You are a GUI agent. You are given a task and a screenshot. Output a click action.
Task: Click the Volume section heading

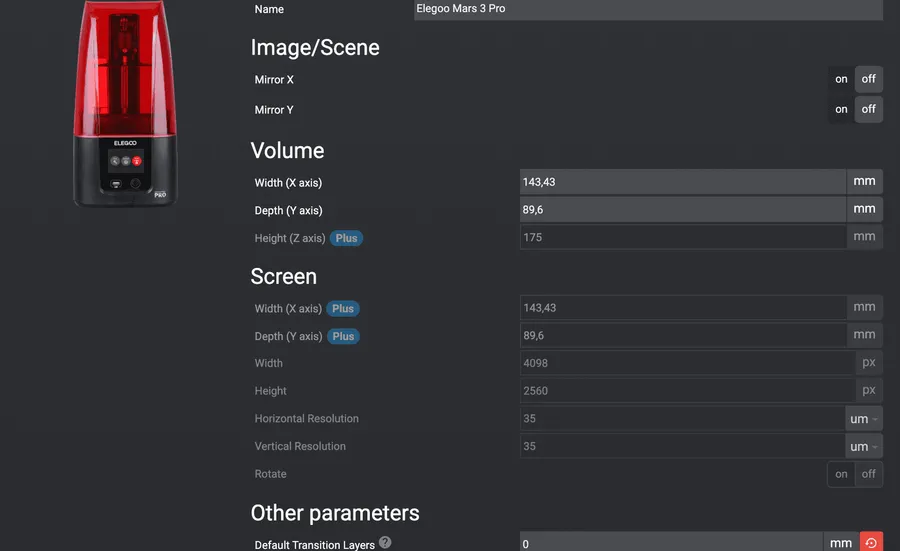(x=288, y=150)
